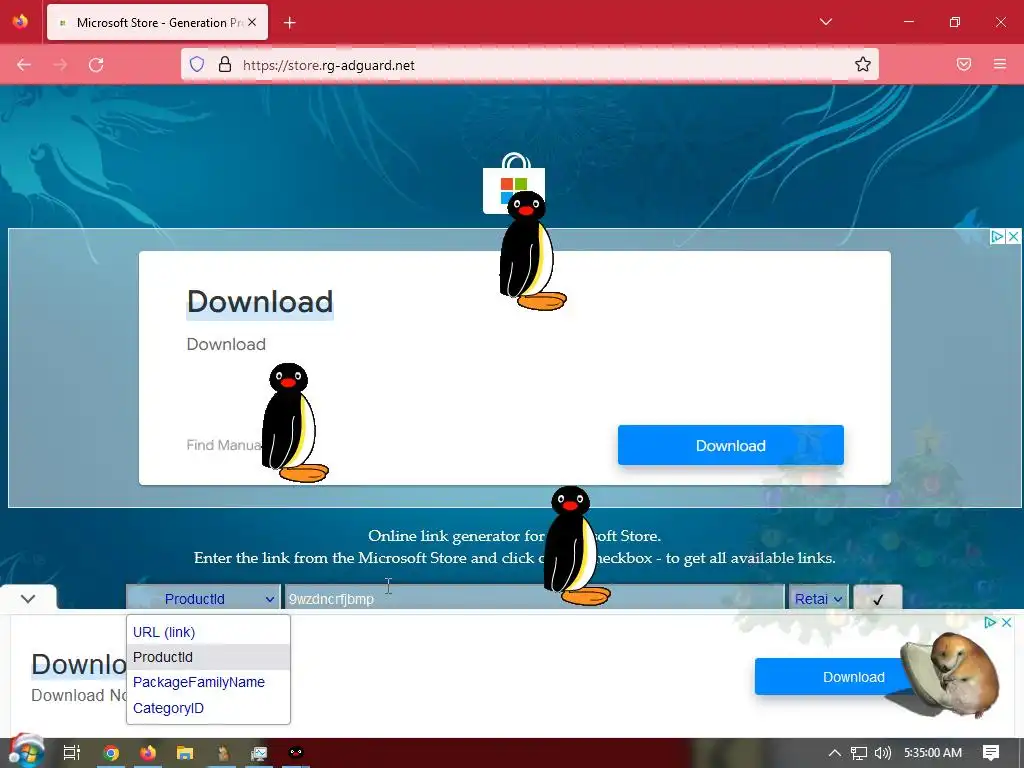Select URL (link) option
Viewport: 1024px width, 768px height.
pyautogui.click(x=208, y=632)
